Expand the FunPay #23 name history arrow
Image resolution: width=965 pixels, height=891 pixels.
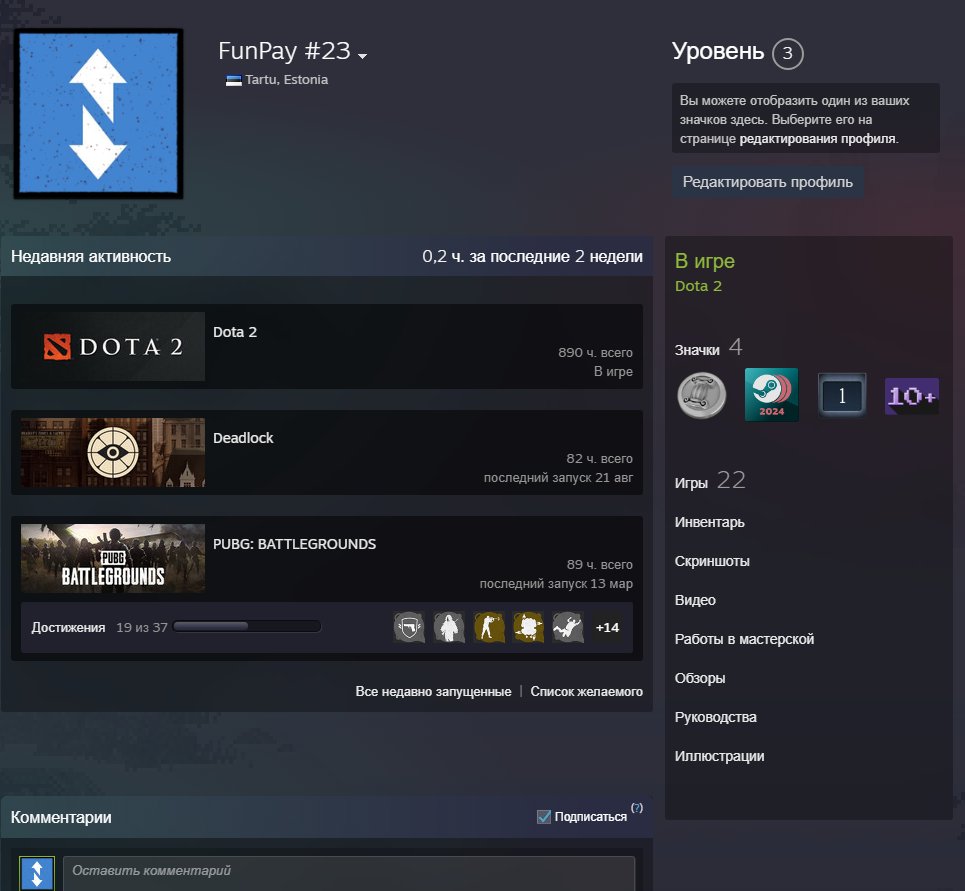[362, 56]
